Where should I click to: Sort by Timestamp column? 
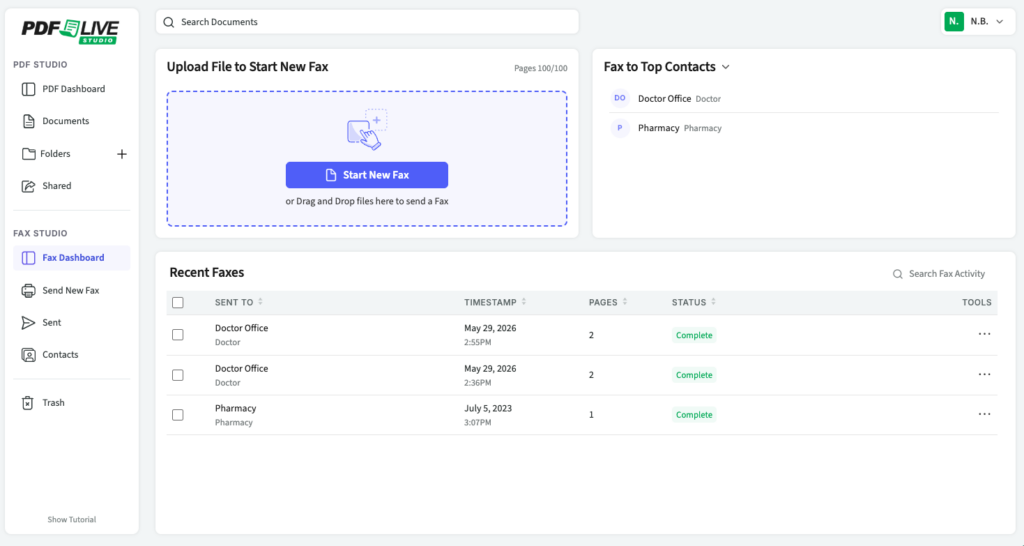495,302
